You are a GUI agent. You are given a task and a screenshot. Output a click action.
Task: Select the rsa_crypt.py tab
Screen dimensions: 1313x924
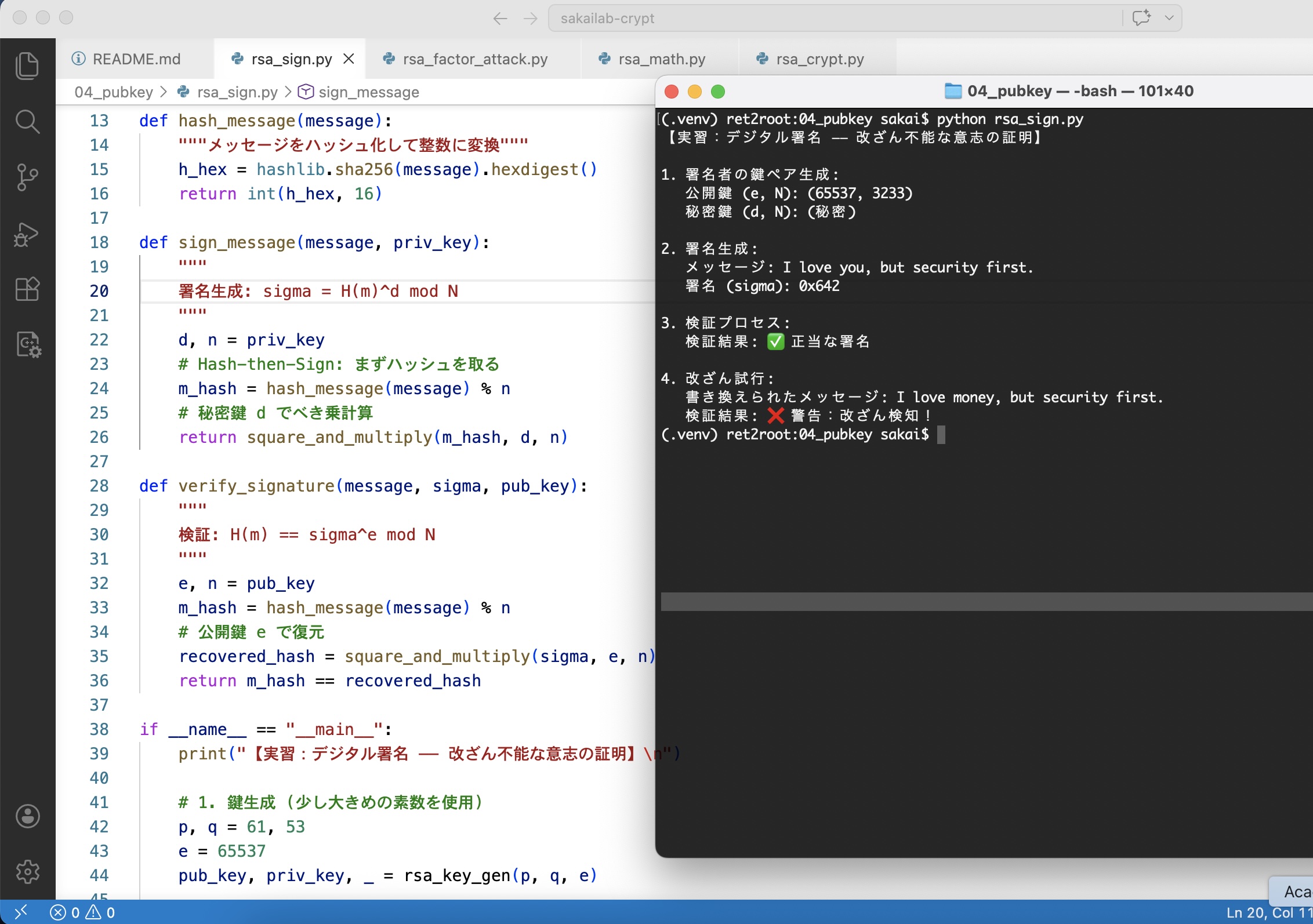coord(819,59)
